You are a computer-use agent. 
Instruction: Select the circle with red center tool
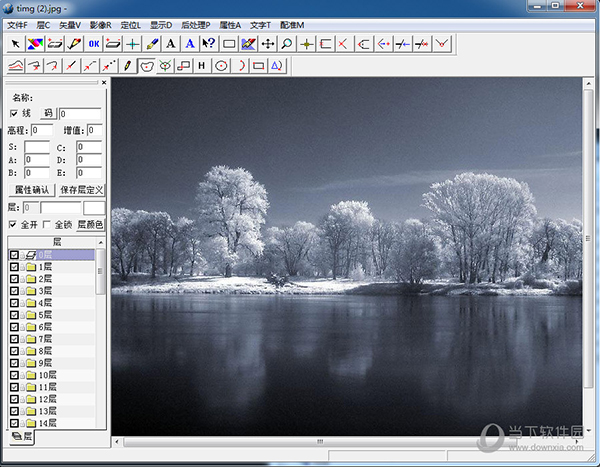click(221, 66)
